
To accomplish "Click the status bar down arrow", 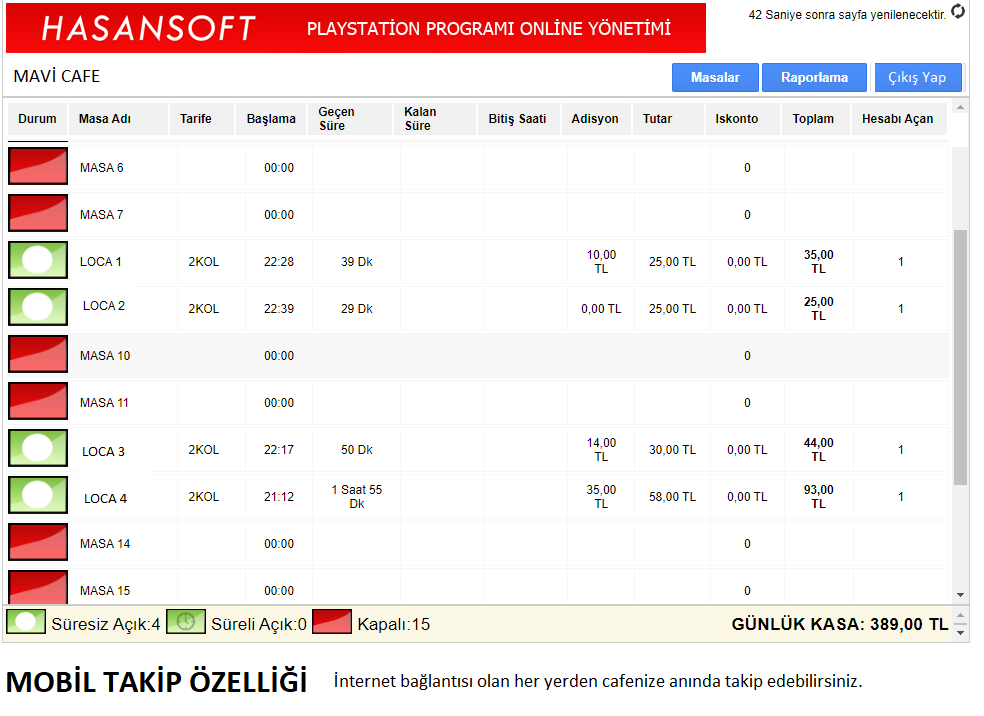I will click(x=960, y=633).
